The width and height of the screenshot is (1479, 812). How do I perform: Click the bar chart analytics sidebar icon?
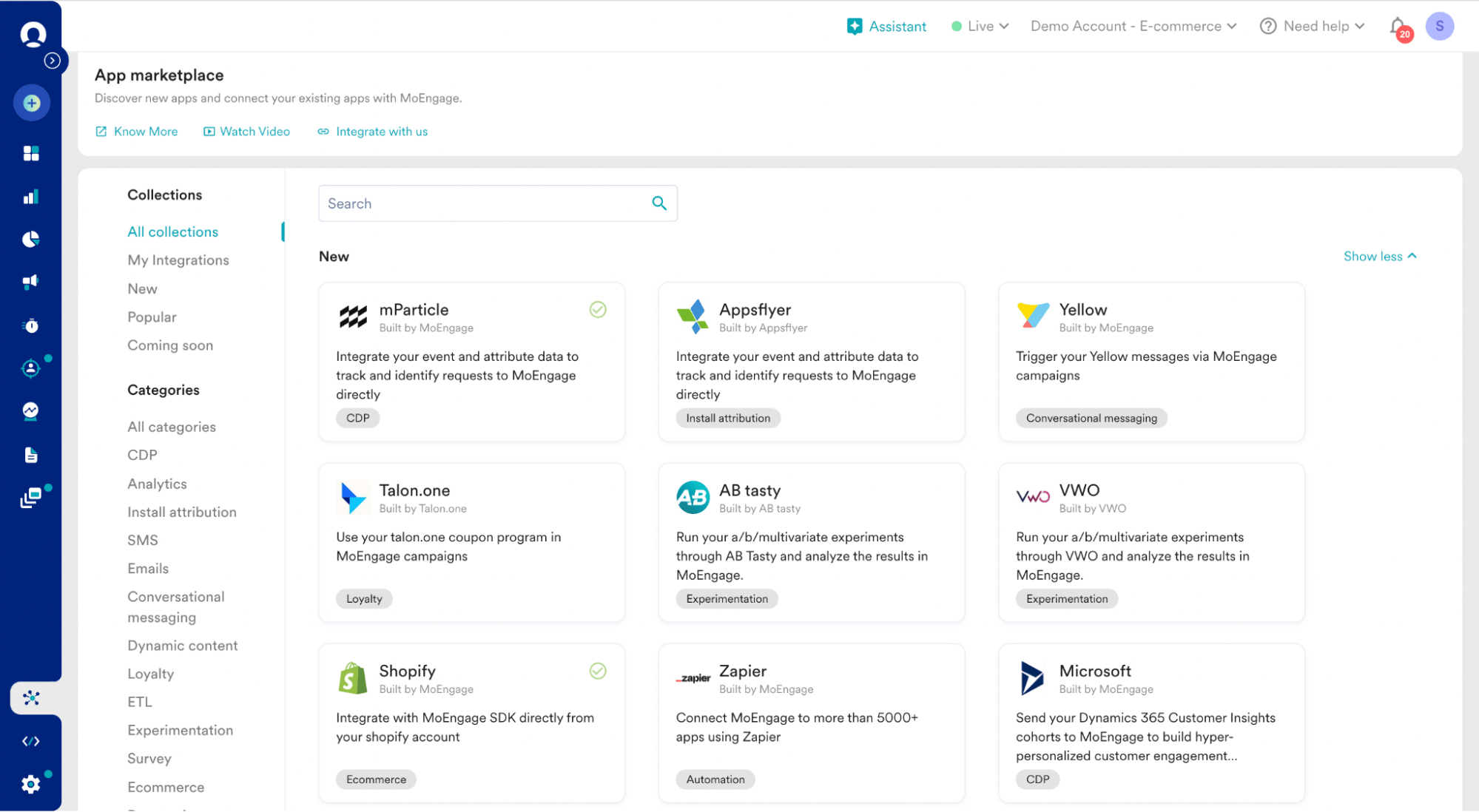click(x=31, y=197)
